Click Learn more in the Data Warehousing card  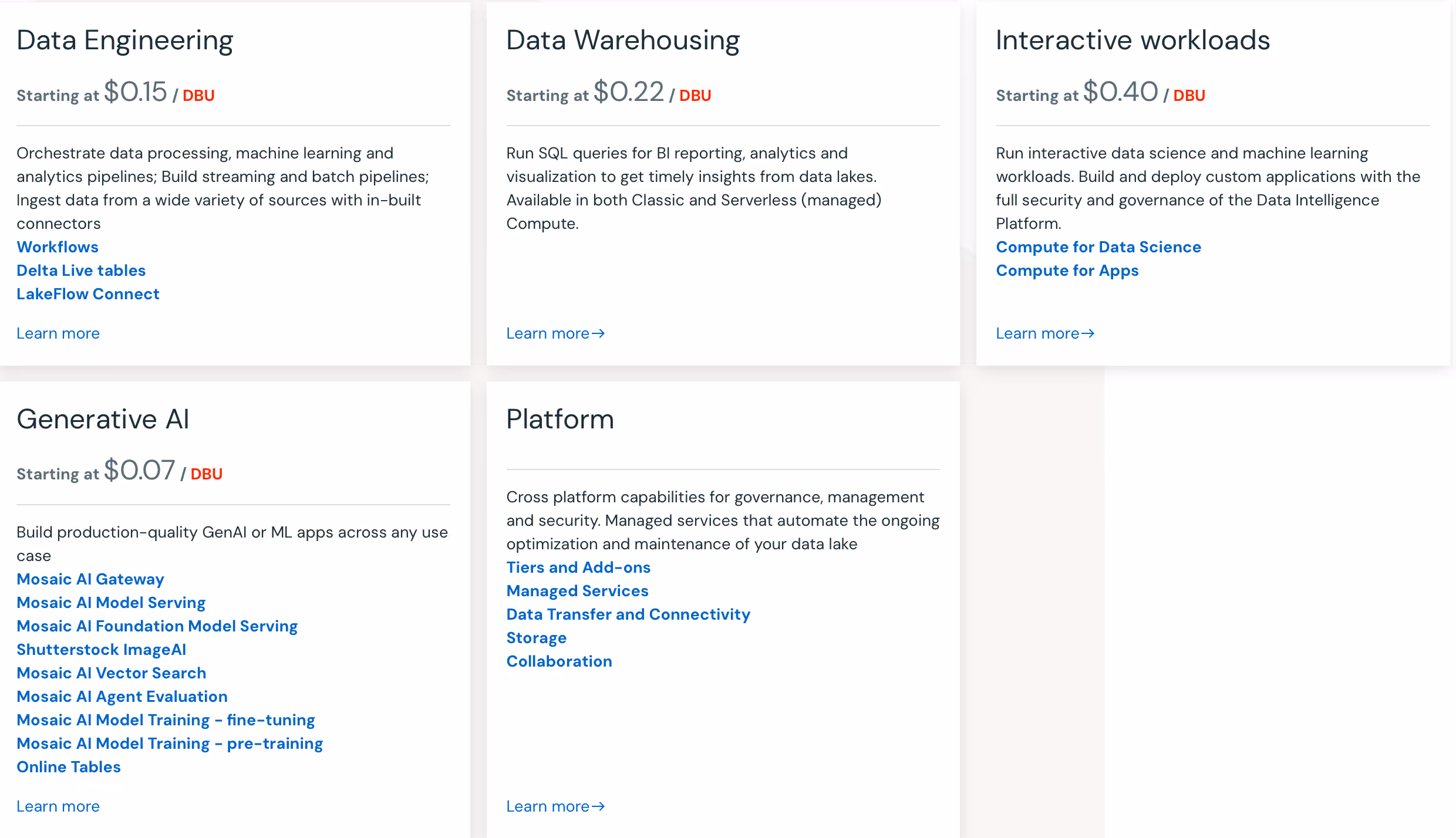pos(548,333)
